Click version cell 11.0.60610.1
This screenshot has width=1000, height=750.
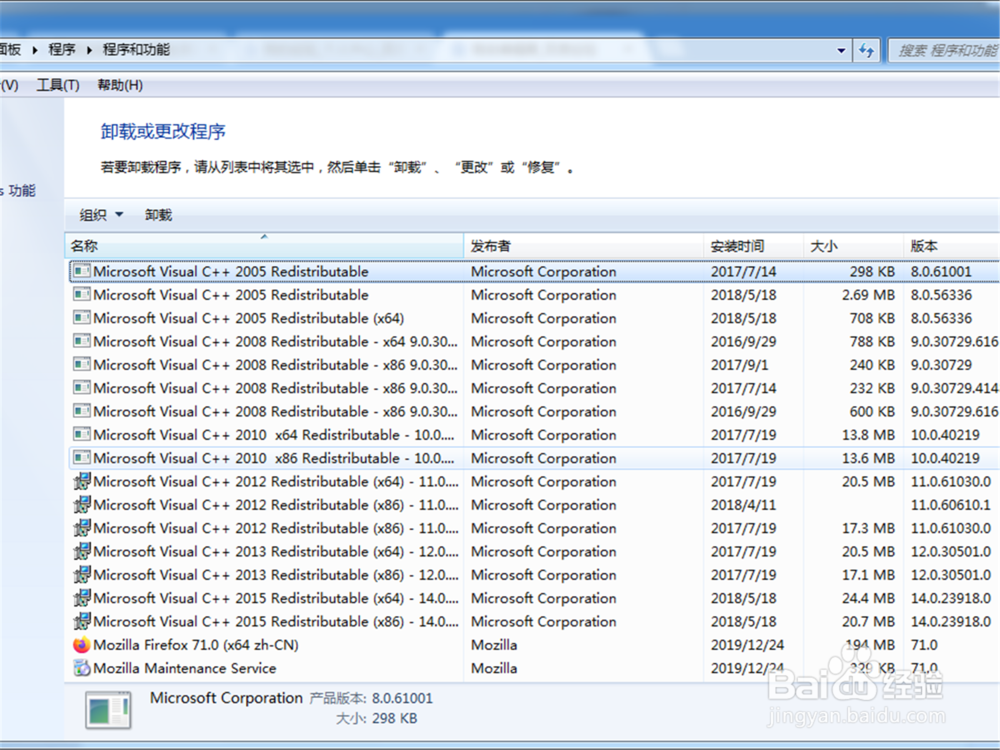(x=951, y=504)
